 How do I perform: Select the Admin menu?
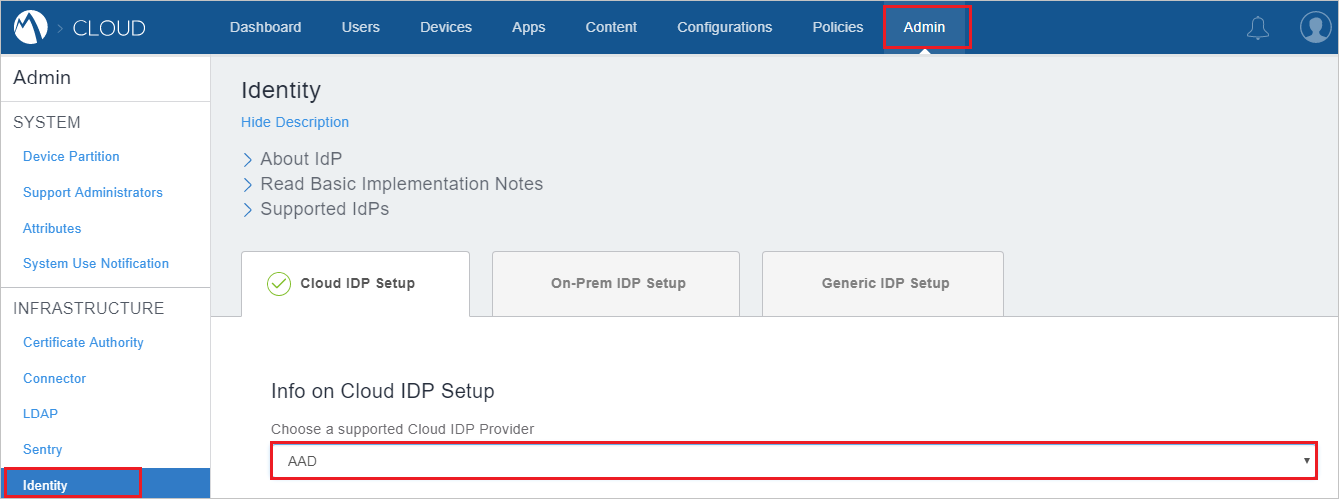pyautogui.click(x=925, y=27)
